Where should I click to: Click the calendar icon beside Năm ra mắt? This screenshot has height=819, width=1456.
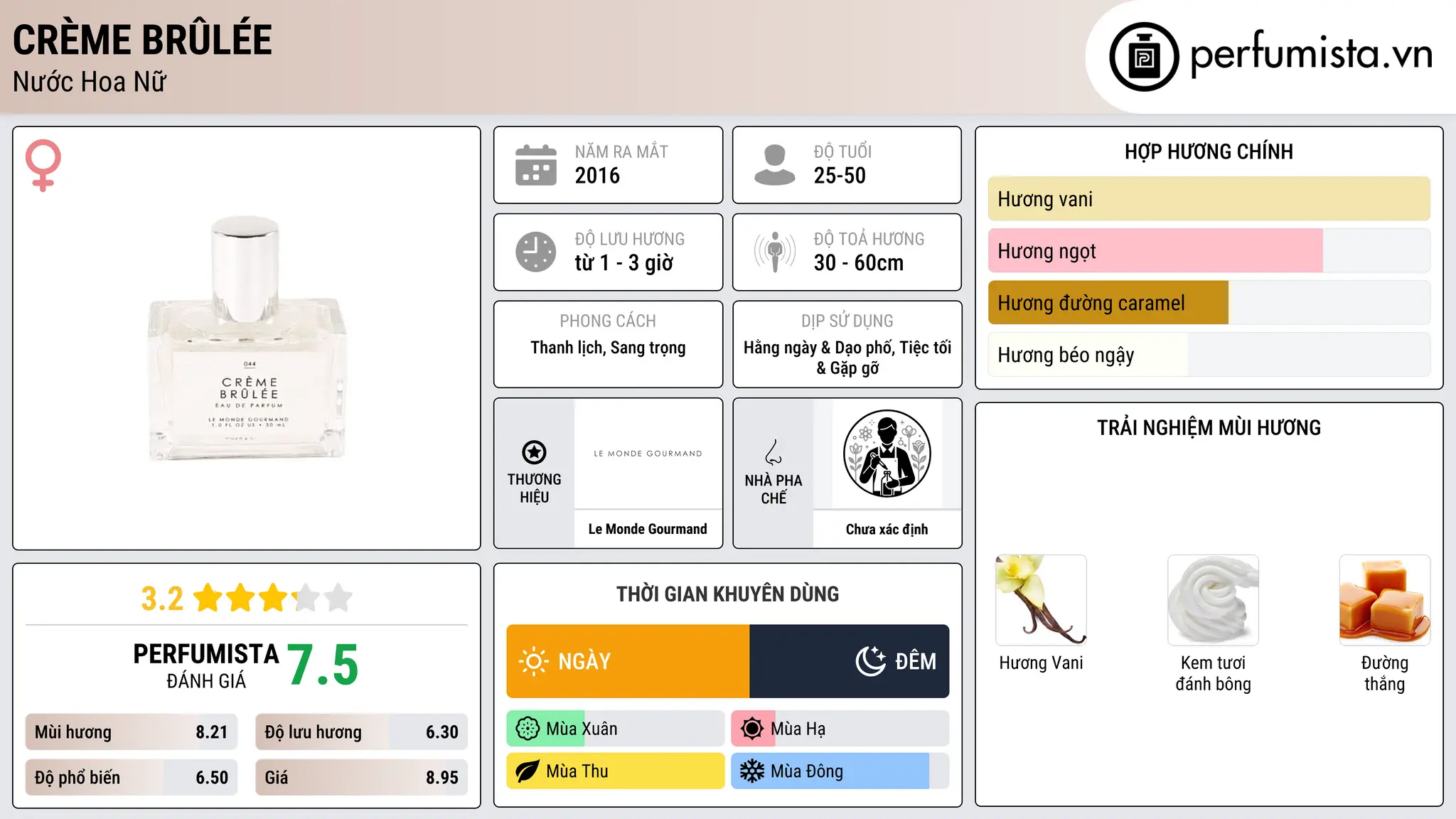536,165
